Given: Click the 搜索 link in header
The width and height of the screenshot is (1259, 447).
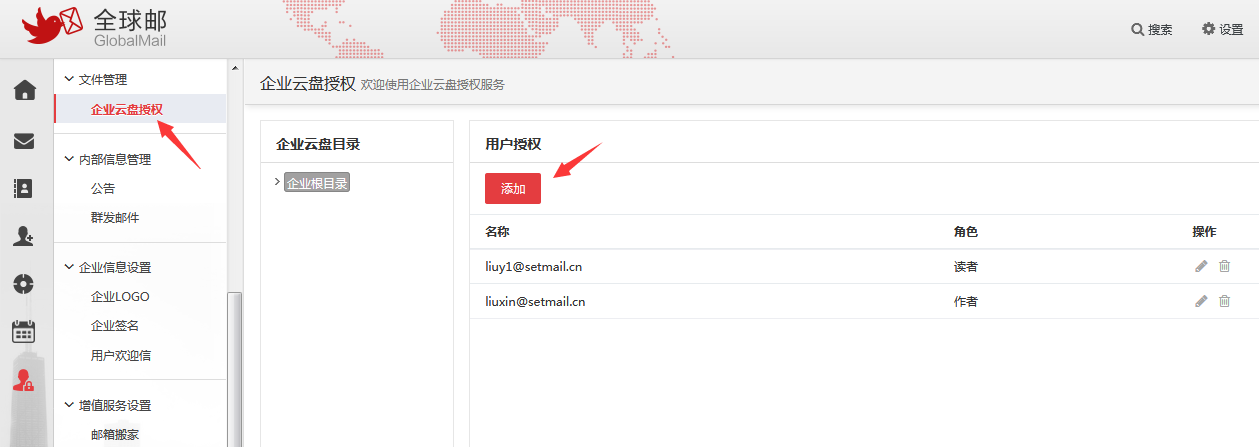Looking at the screenshot, I should [1160, 30].
